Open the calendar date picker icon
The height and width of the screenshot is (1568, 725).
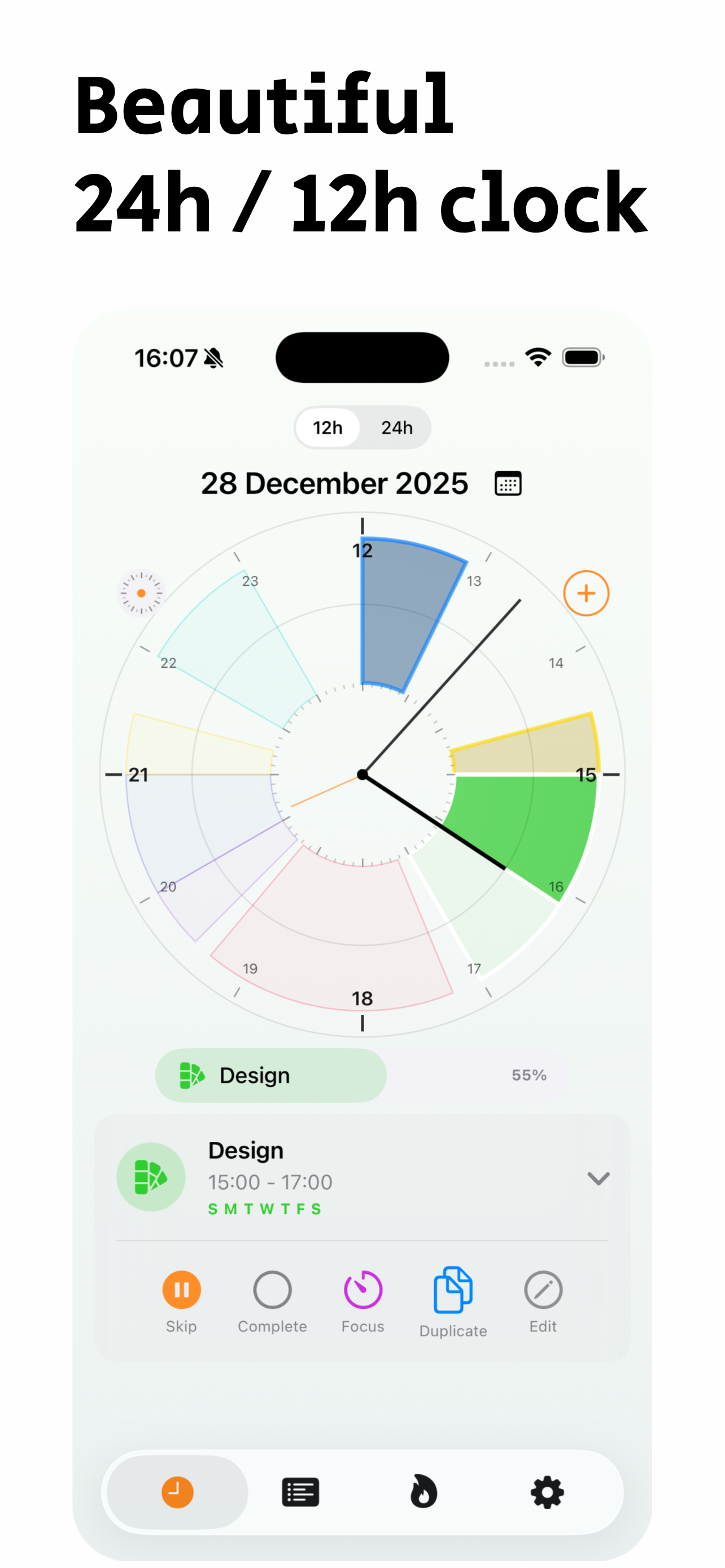point(508,484)
